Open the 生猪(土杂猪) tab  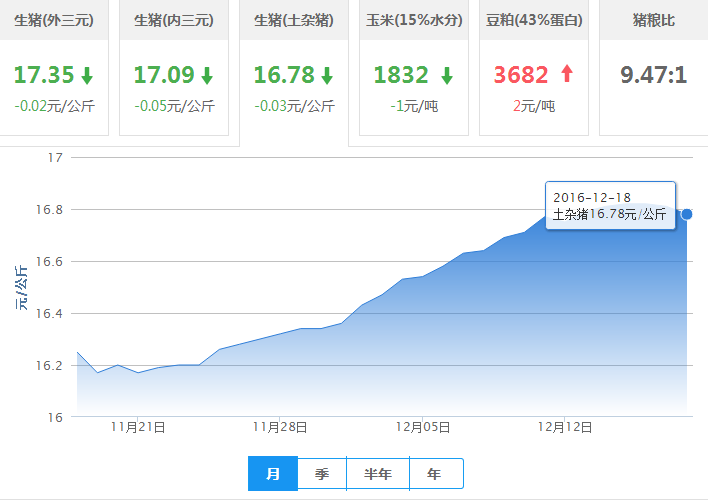click(x=294, y=20)
